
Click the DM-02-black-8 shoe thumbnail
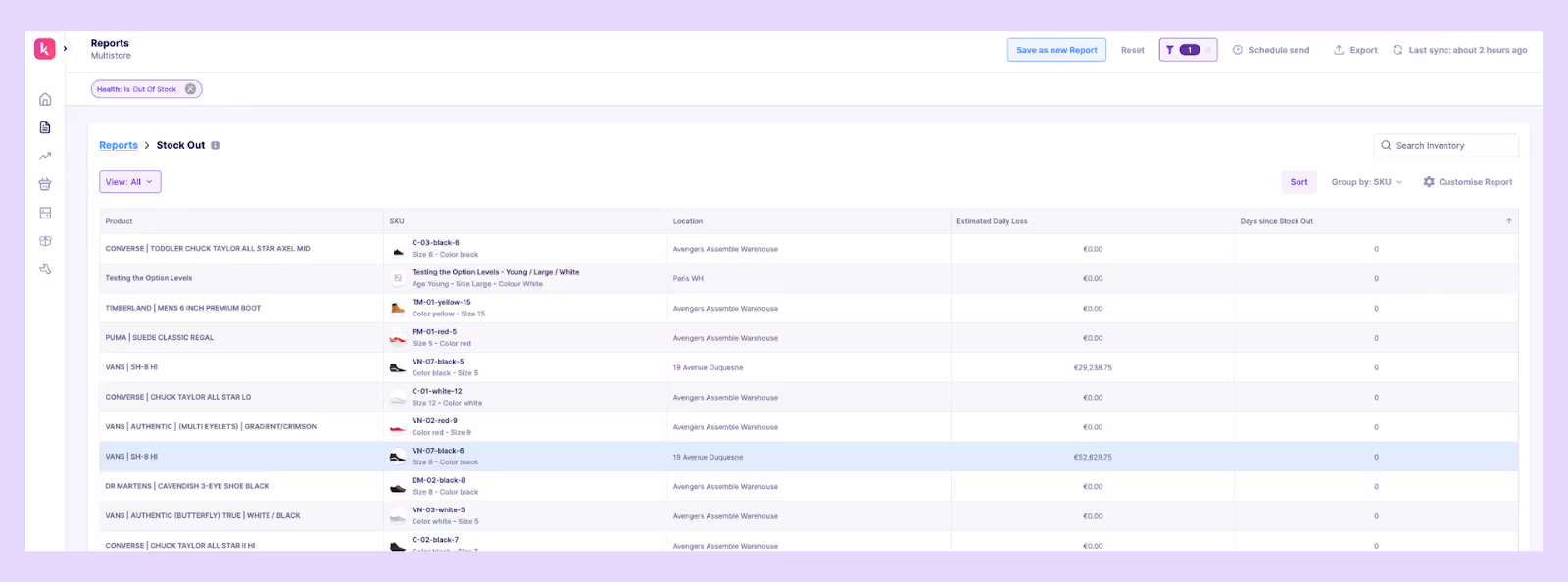pos(398,486)
